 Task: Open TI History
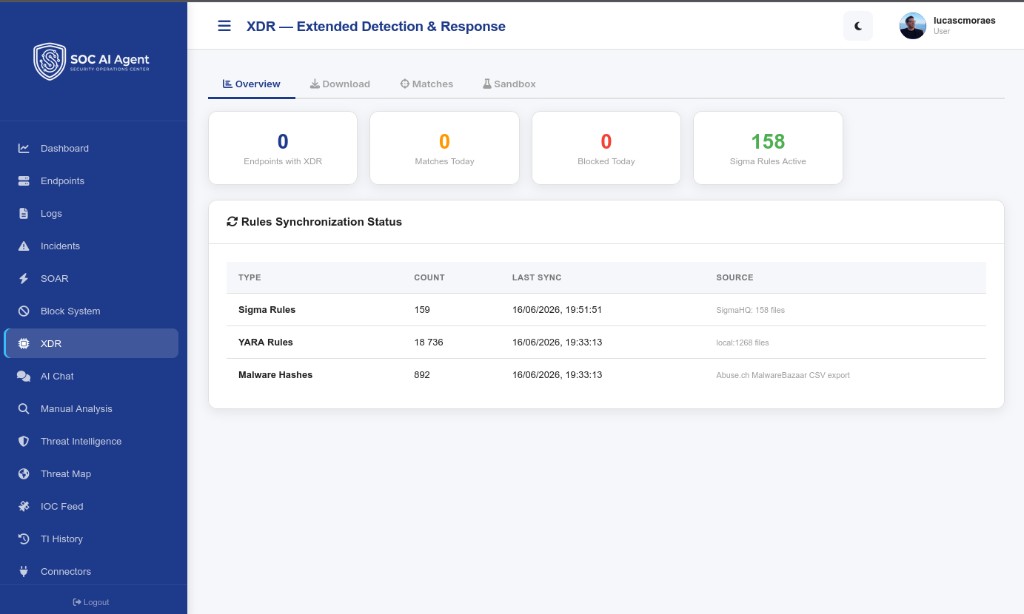click(x=91, y=539)
